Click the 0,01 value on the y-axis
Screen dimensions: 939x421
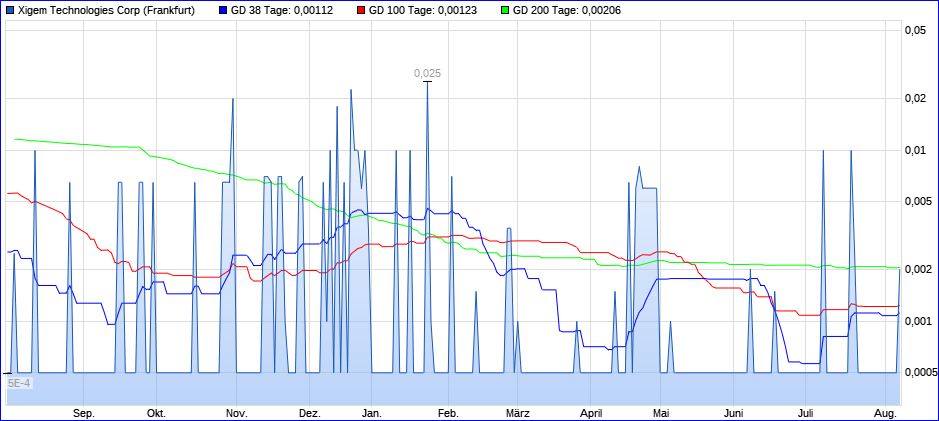(914, 150)
